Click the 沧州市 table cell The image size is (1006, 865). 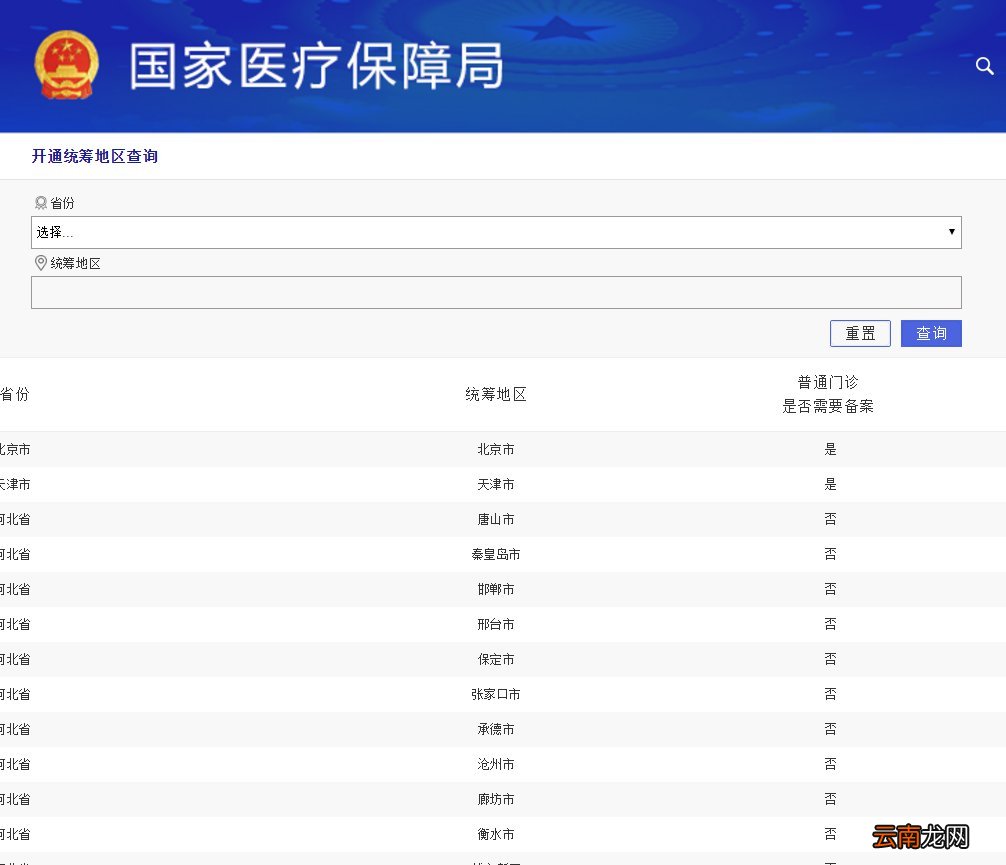pyautogui.click(x=496, y=764)
